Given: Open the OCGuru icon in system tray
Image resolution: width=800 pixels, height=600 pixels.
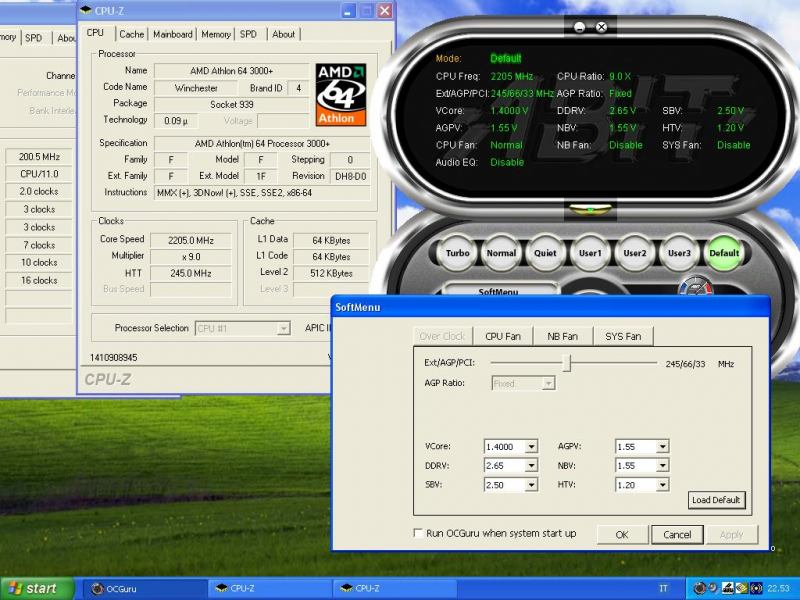Looking at the screenshot, I should pyautogui.click(x=699, y=588).
